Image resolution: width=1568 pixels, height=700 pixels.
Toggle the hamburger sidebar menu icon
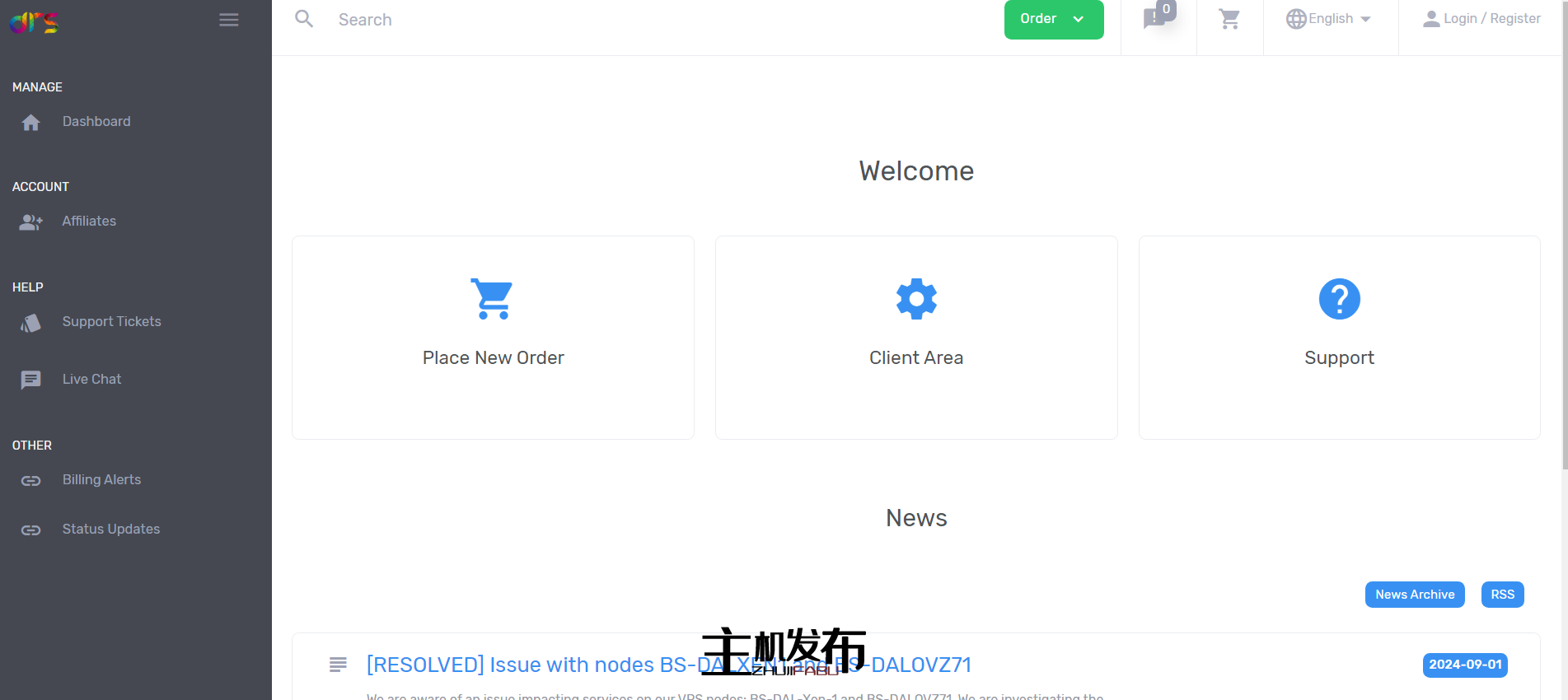point(228,20)
